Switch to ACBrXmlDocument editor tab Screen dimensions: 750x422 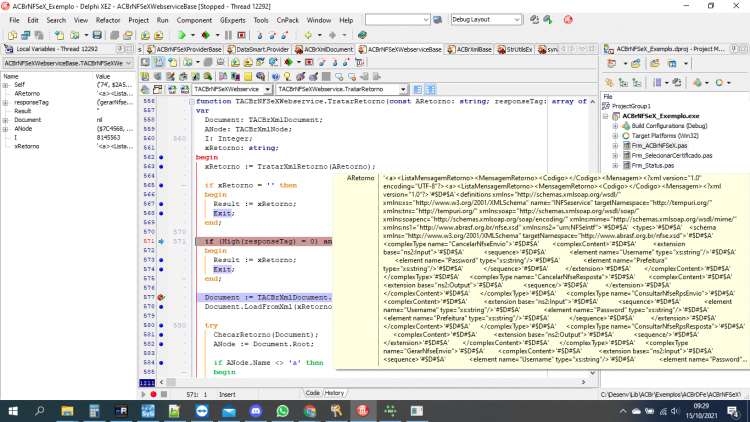point(324,49)
